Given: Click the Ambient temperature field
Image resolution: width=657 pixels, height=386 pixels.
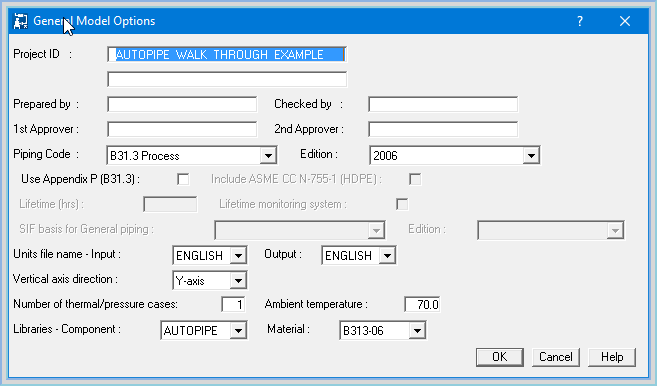Looking at the screenshot, I should point(422,304).
